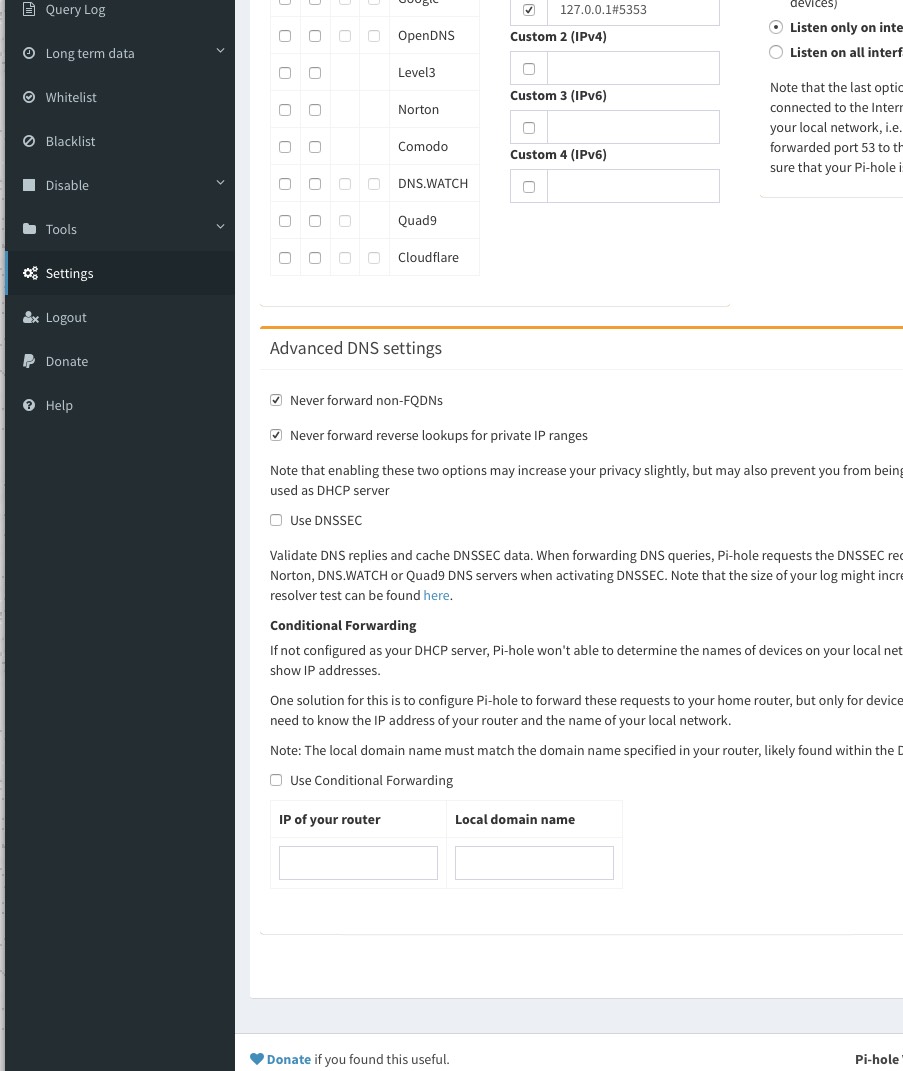The image size is (903, 1071).
Task: Click the Advanced DNS settings heading
Action: tap(355, 348)
